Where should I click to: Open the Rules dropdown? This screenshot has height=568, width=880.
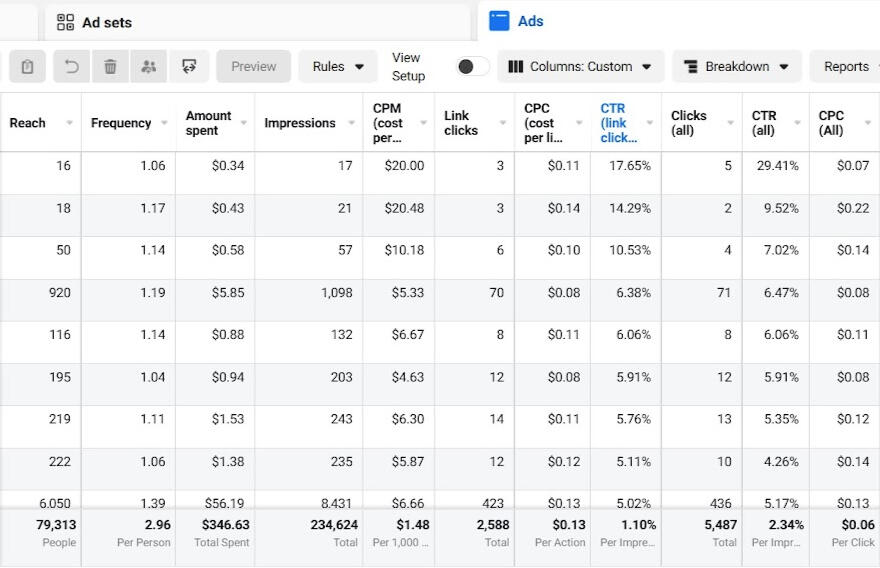(338, 67)
